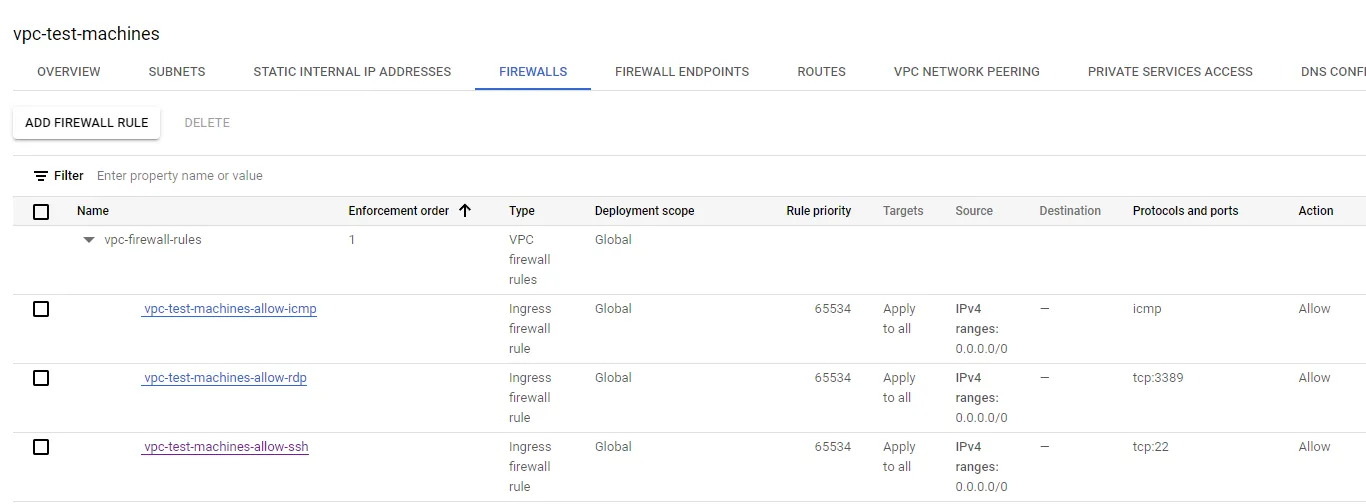Check the vpc-test-machines-allow-rdp row checkbox
Viewport: 1366px width, 504px height.
(41, 378)
